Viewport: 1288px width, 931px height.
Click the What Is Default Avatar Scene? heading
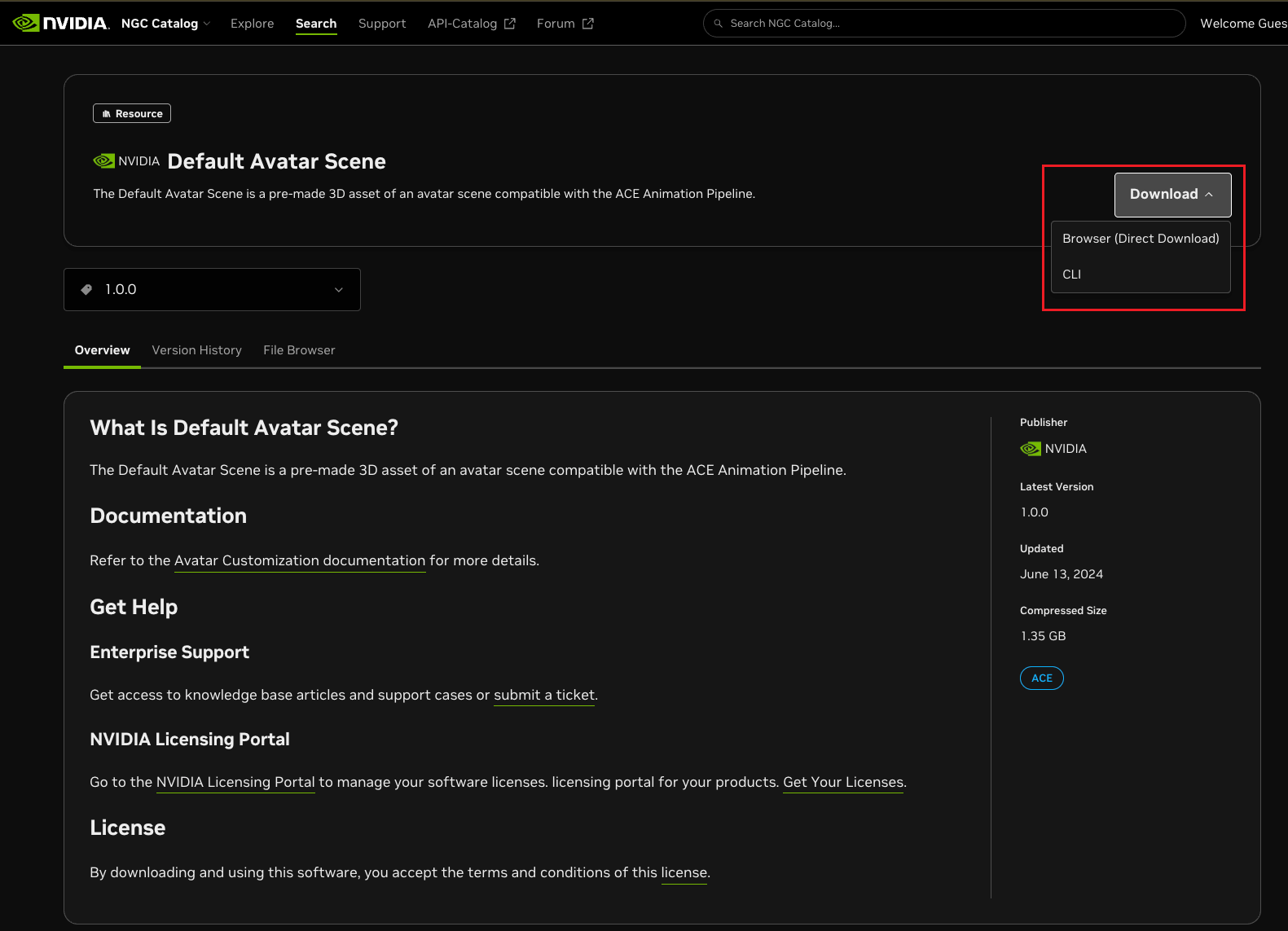(x=244, y=428)
